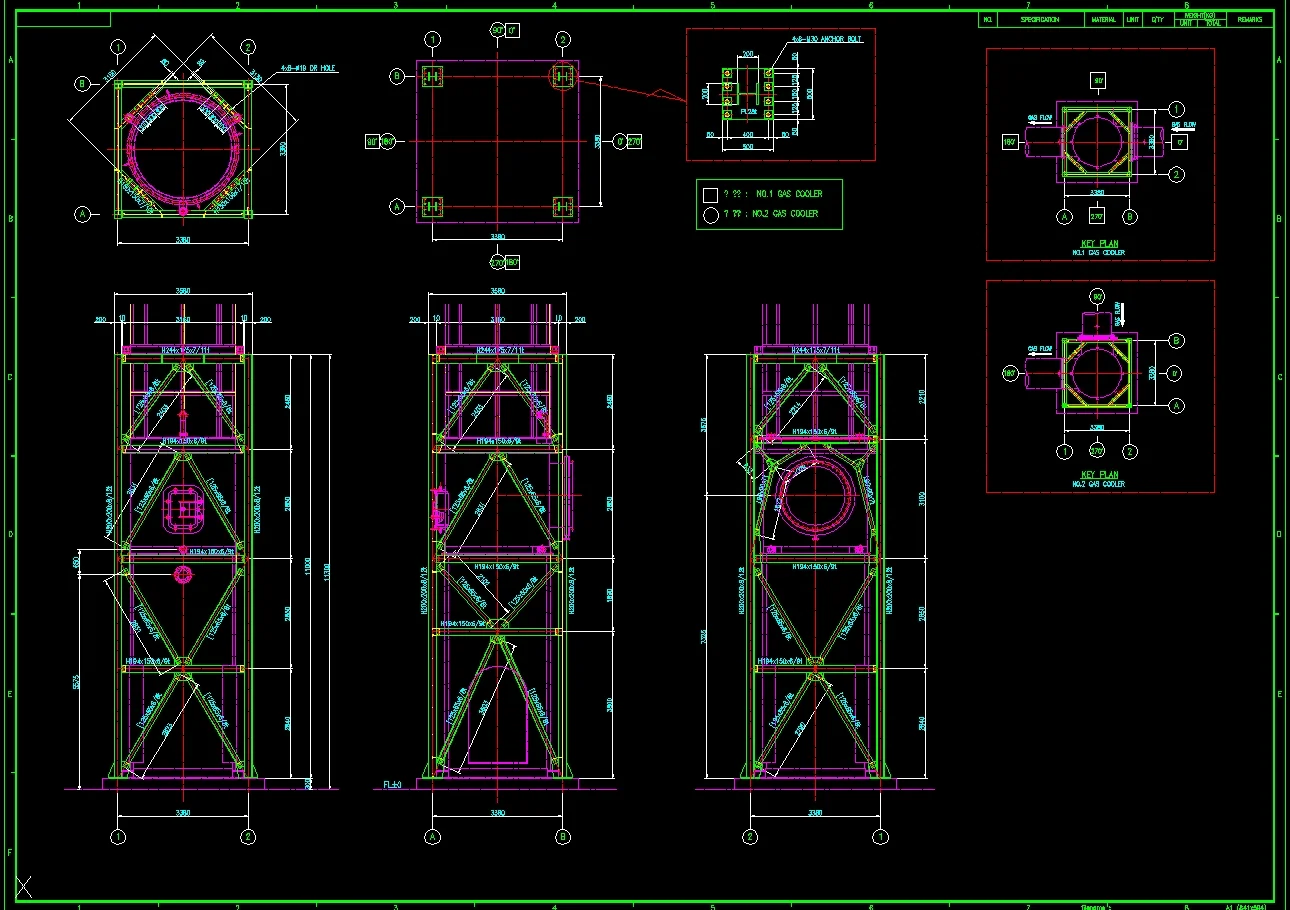Select the circle NO.2 GAS COOLER legend symbol

[710, 214]
